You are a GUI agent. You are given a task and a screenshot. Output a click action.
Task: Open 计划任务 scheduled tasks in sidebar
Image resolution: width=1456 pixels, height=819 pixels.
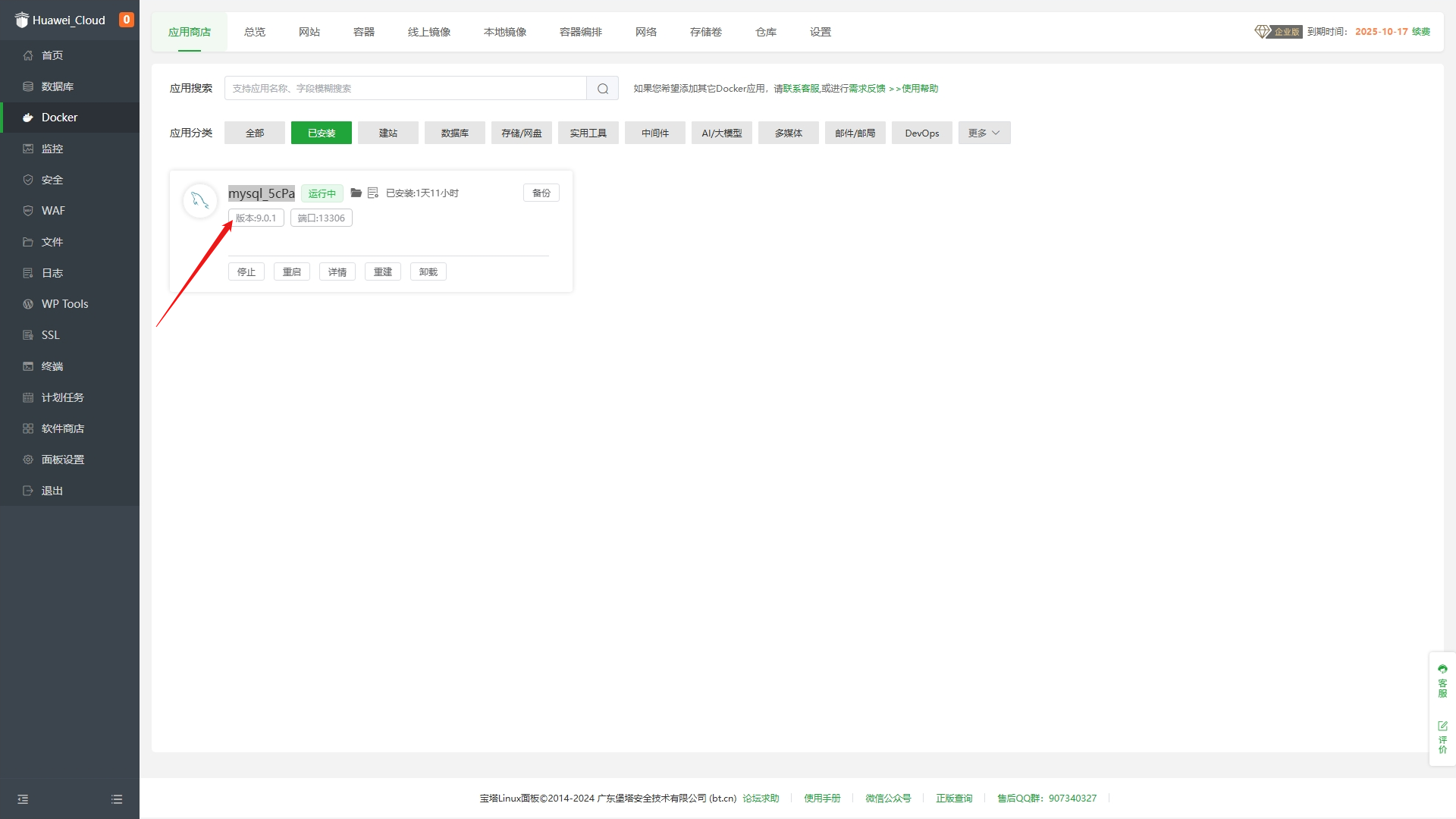[70, 397]
